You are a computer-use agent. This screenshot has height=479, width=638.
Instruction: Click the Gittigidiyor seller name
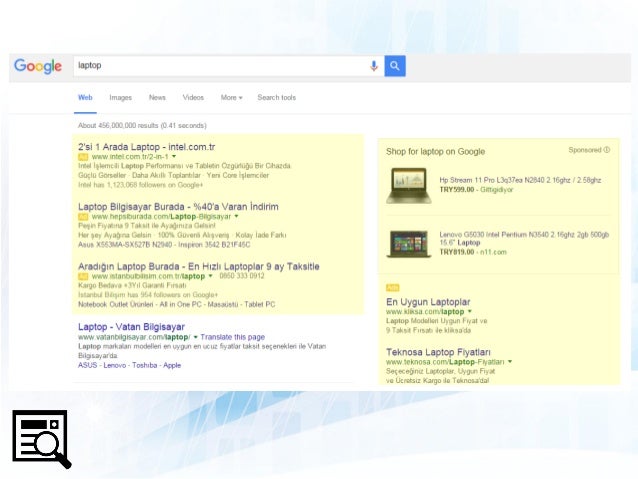click(496, 190)
